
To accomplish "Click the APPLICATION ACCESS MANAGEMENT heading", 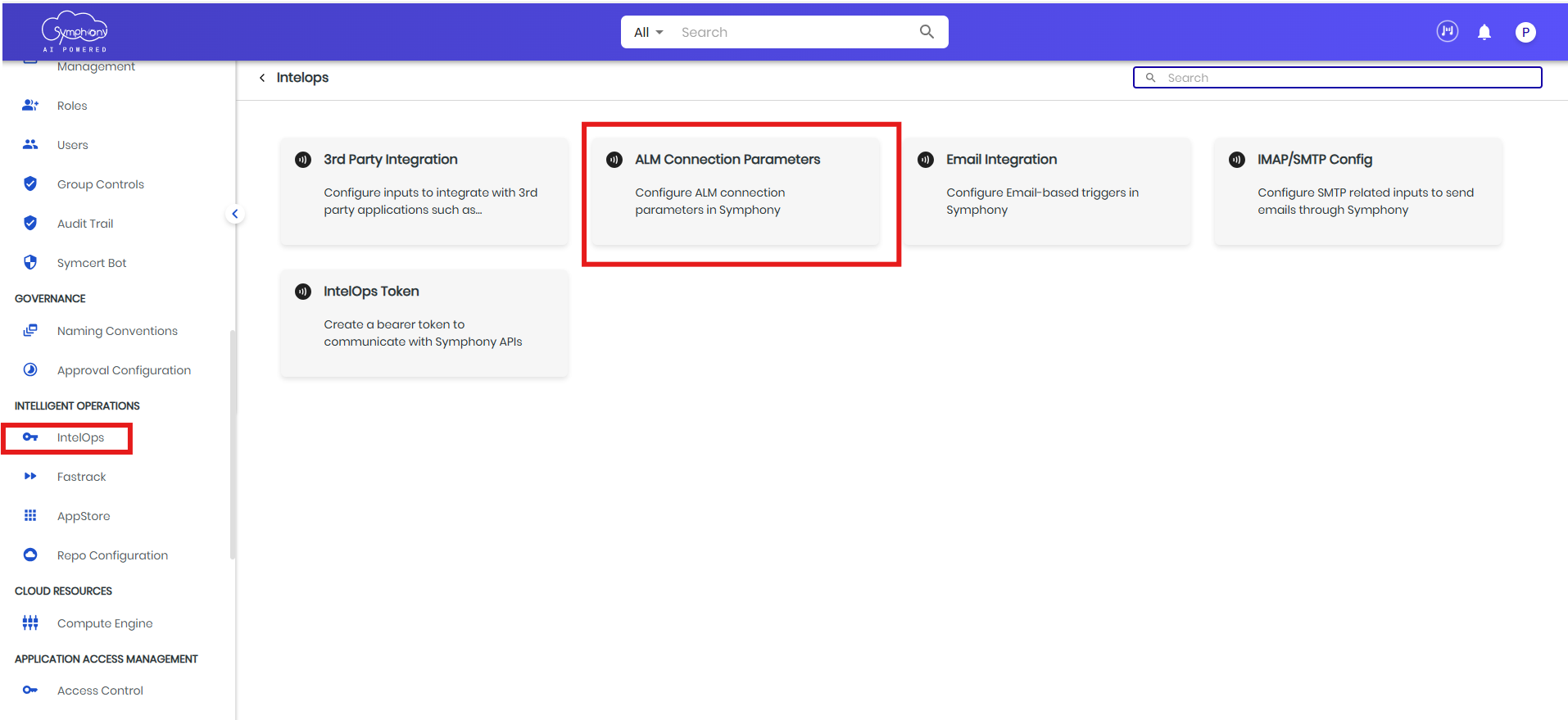I will click(106, 659).
